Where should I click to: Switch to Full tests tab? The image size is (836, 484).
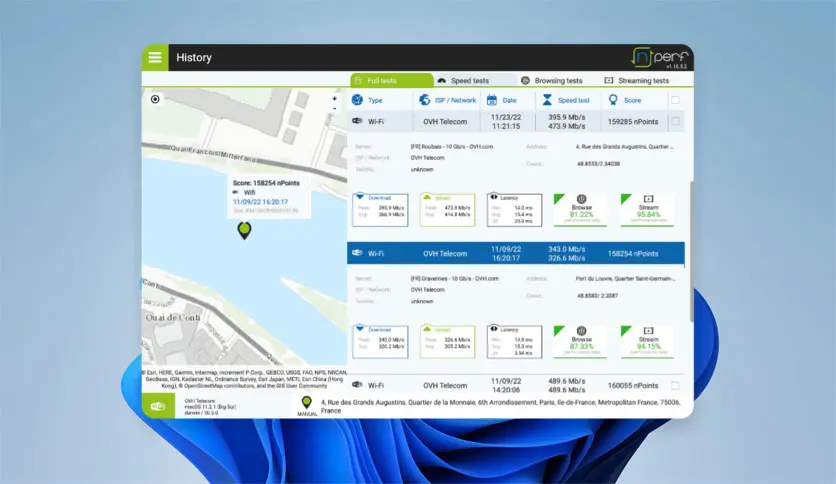[392, 80]
